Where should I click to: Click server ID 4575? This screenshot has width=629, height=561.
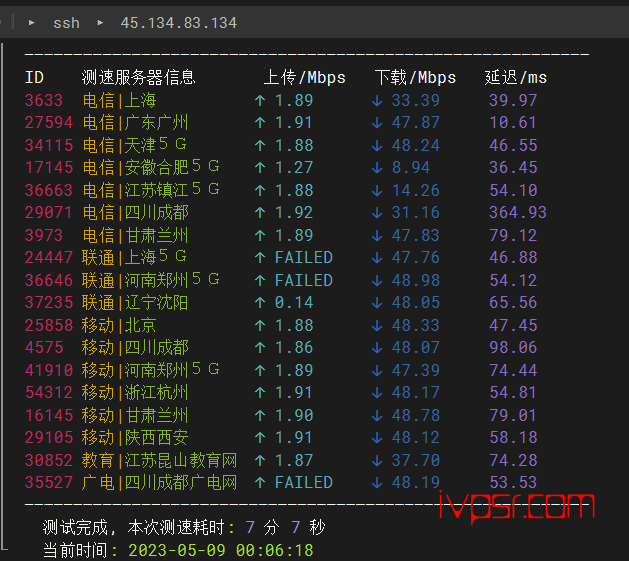point(44,347)
